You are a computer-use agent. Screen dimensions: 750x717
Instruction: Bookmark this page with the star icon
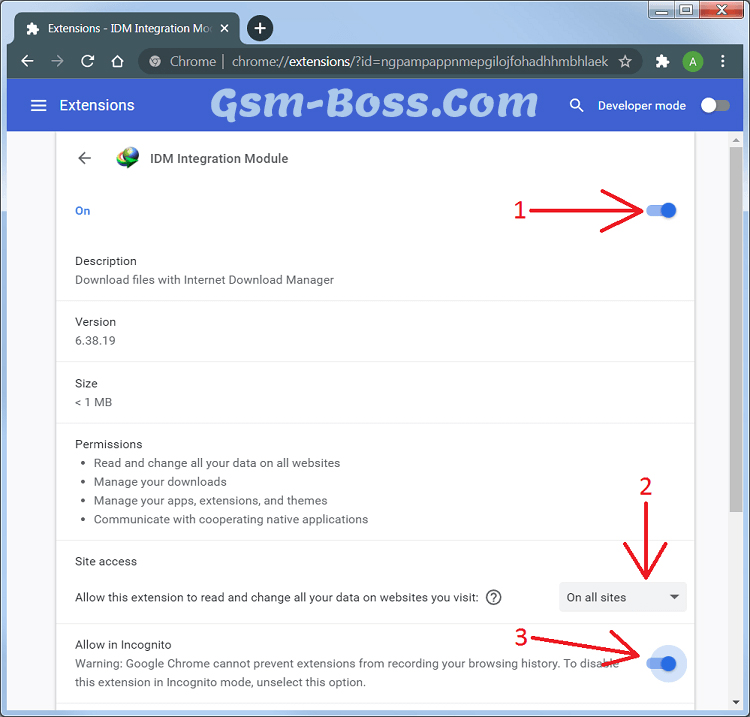click(x=625, y=61)
